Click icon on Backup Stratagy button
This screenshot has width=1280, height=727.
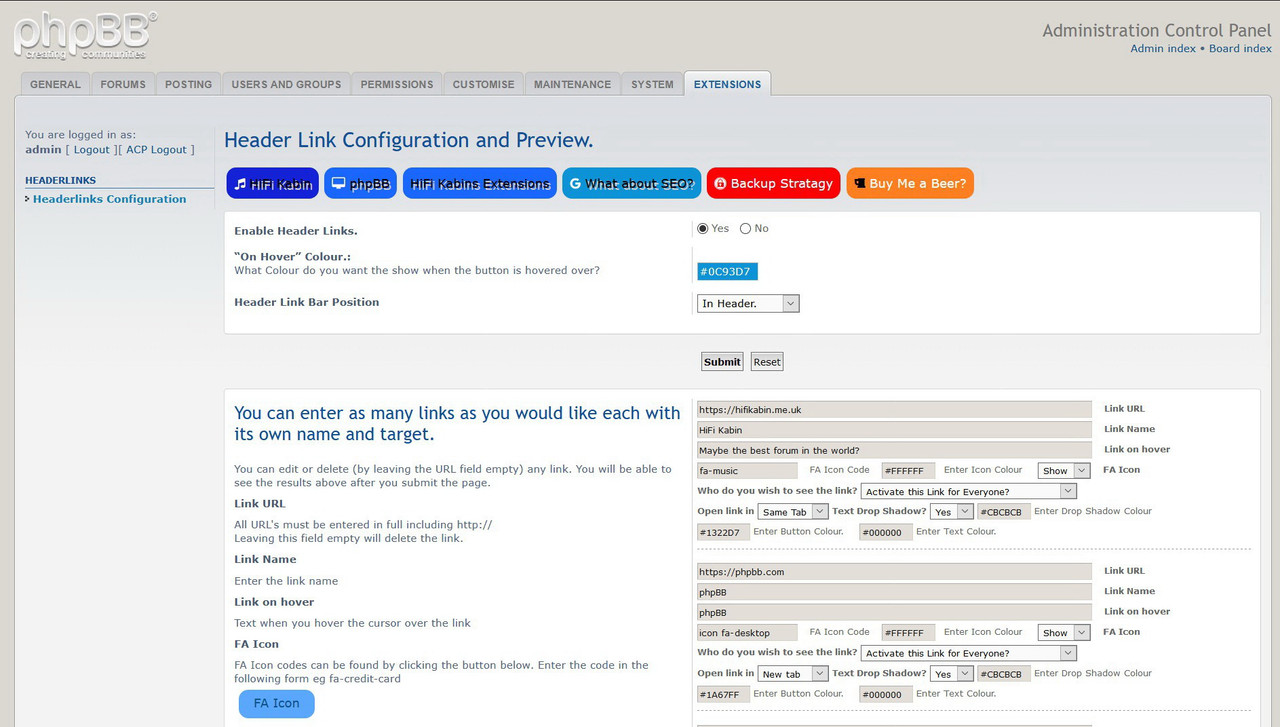point(720,184)
